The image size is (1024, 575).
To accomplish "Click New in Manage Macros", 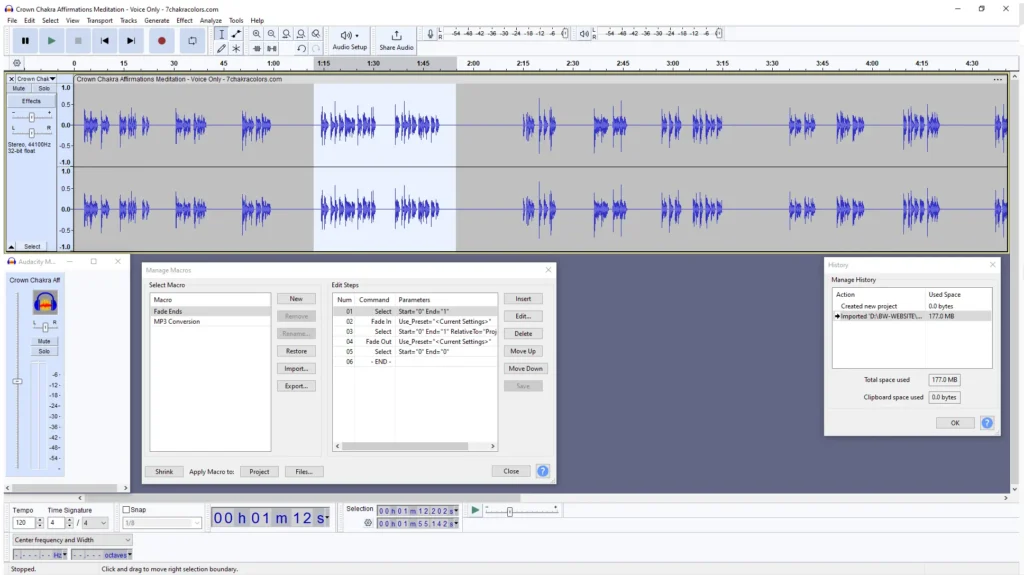I will pos(296,299).
